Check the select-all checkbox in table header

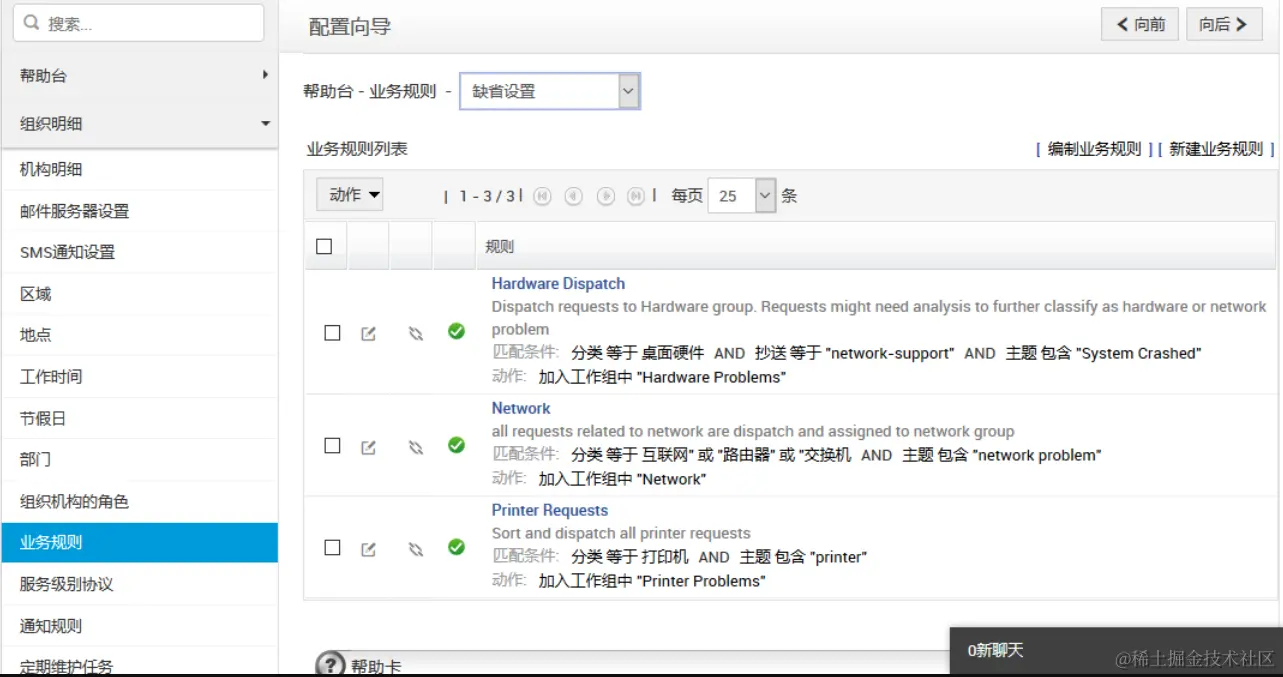point(324,244)
